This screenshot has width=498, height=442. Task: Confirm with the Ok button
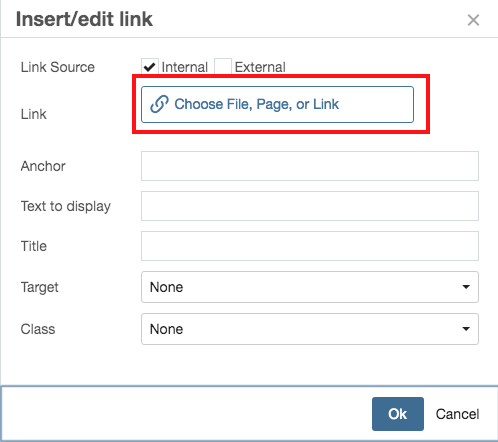point(398,414)
